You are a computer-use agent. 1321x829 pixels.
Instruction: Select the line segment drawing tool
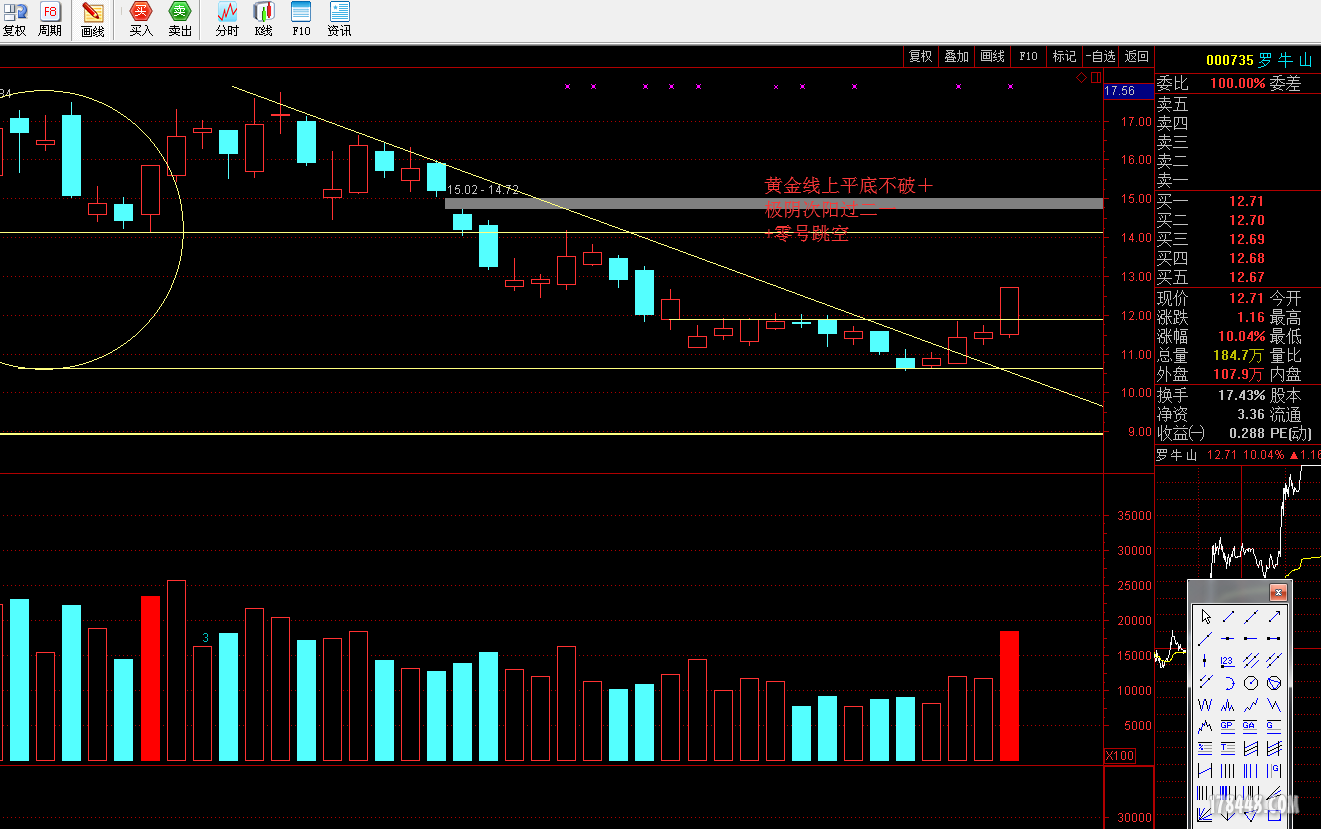pyautogui.click(x=1228, y=616)
